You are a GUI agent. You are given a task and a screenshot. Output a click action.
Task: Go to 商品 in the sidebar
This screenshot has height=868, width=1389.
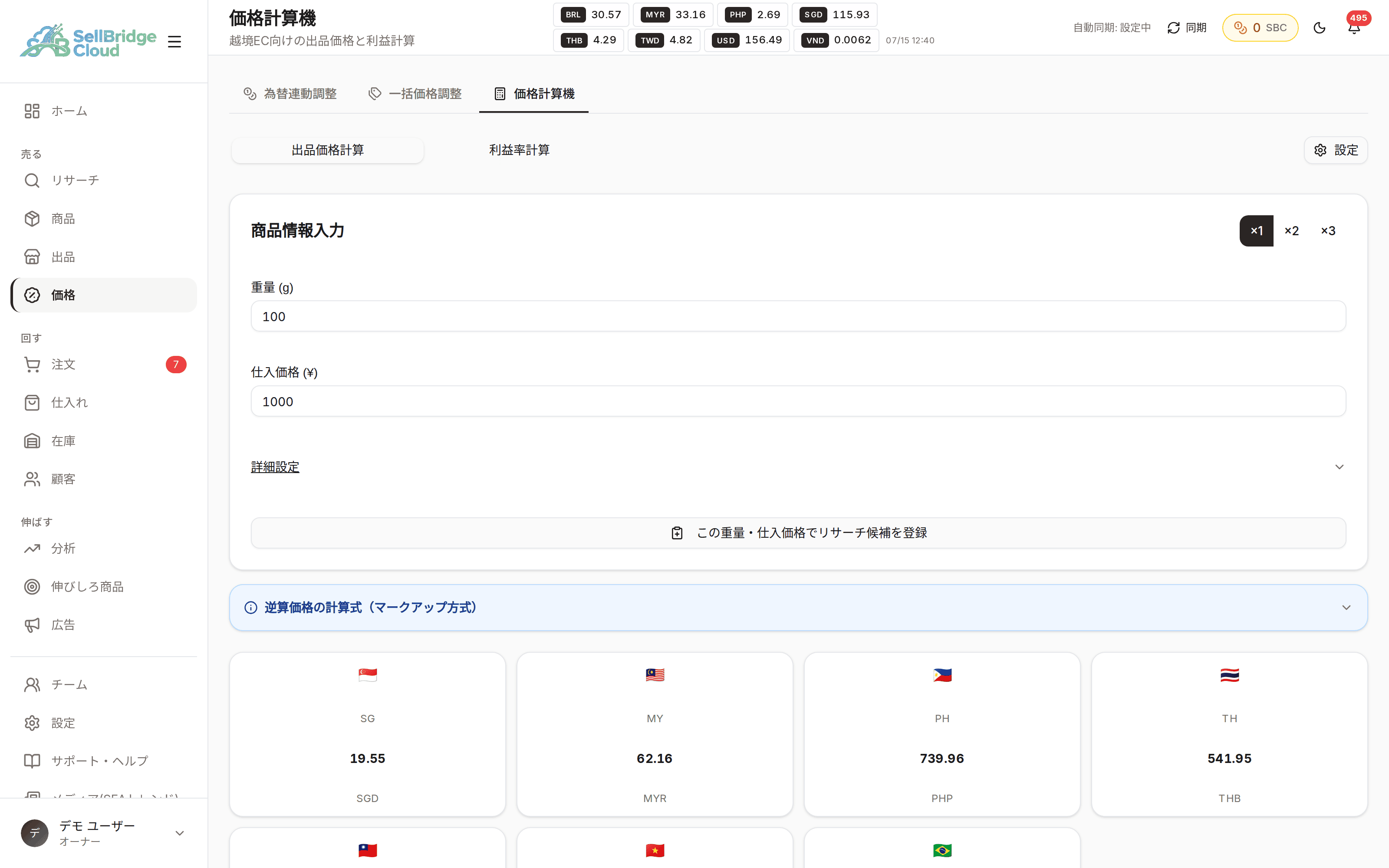pos(103,219)
